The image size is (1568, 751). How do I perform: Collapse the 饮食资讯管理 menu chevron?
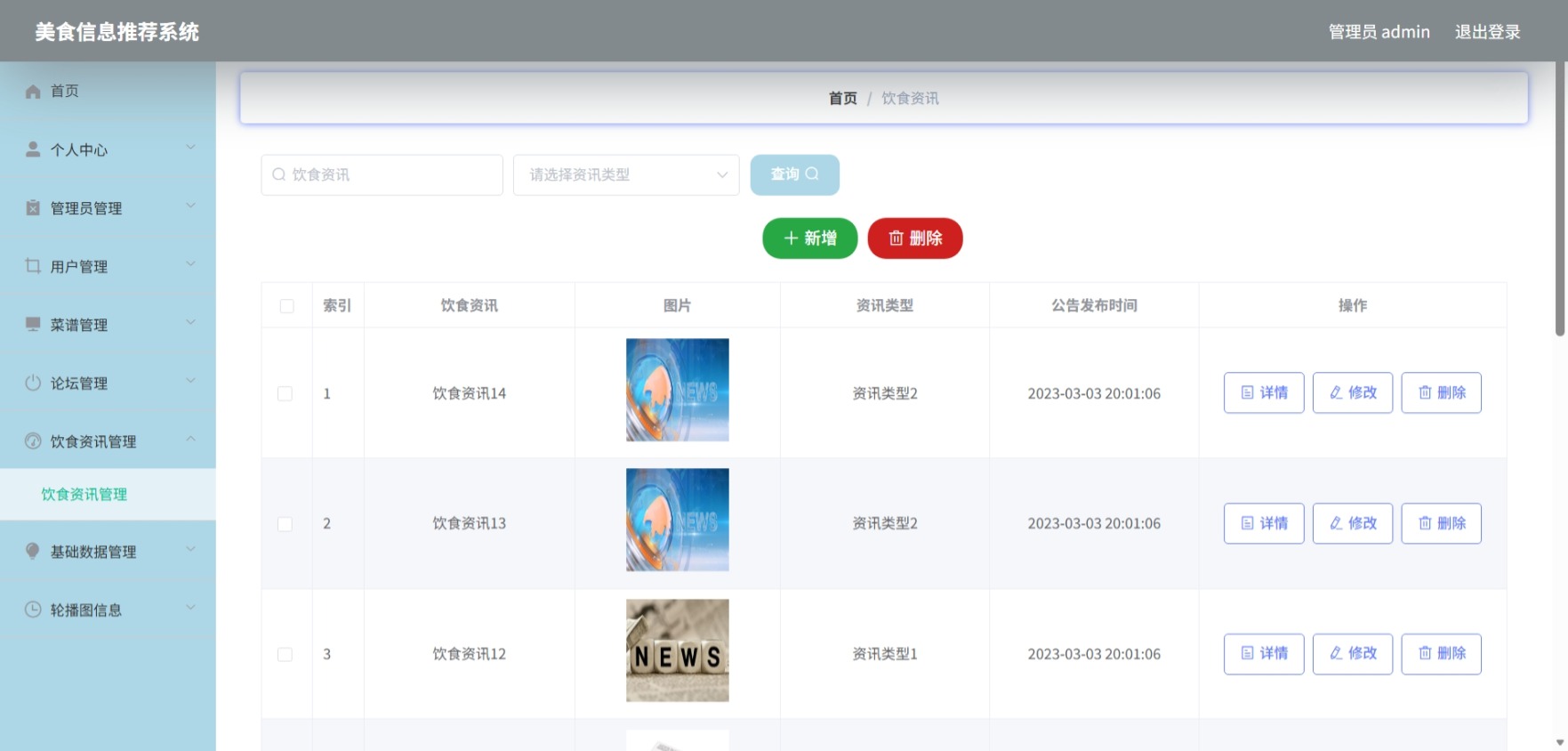coord(190,439)
